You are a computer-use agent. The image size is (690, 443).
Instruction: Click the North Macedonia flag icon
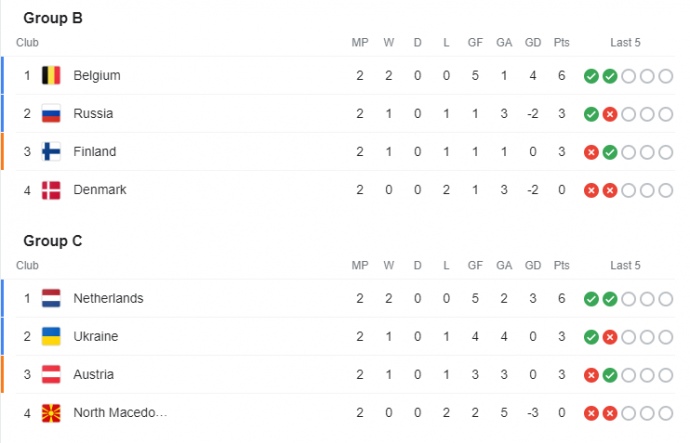[x=51, y=413]
